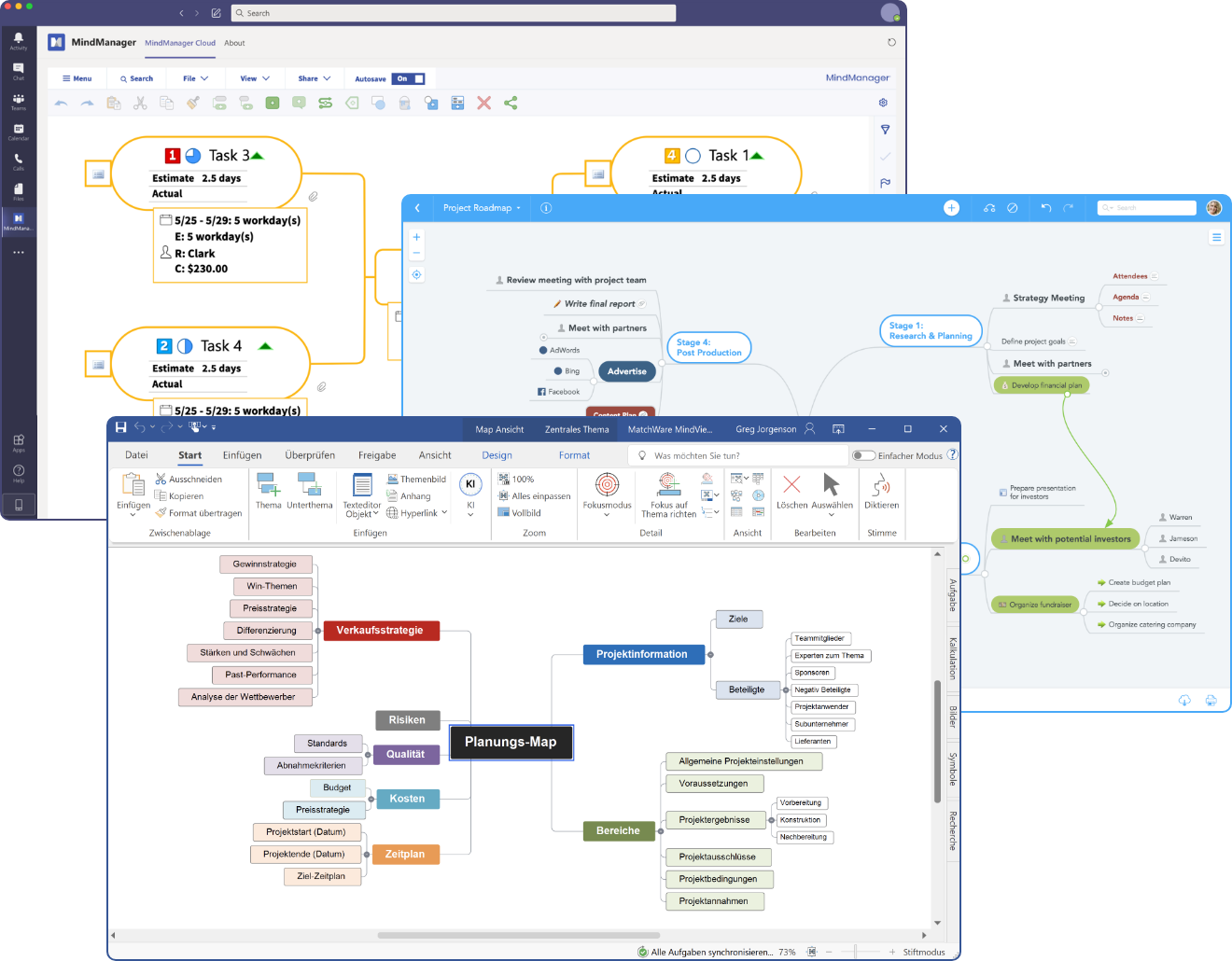This screenshot has height=961, width=1232.
Task: Click the horizontal scrollbar in MindView
Action: (518, 935)
